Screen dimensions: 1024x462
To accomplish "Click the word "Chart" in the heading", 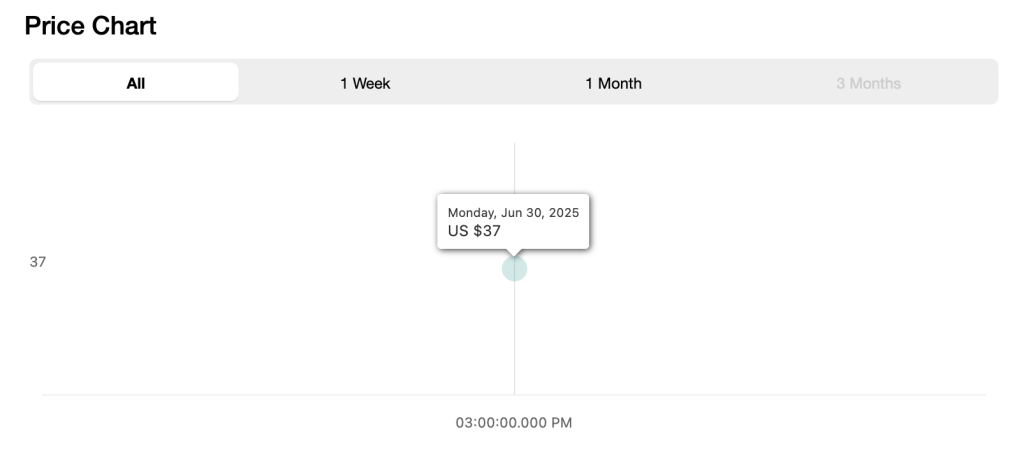I will tap(124, 26).
